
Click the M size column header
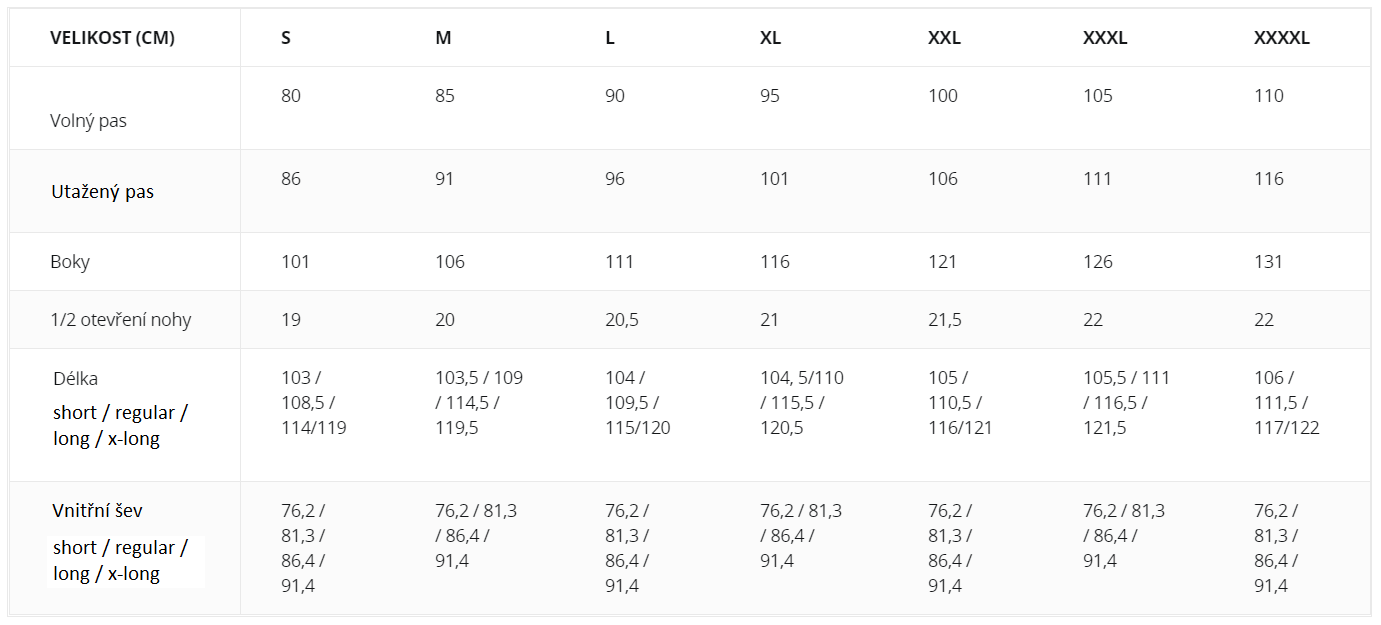point(443,38)
